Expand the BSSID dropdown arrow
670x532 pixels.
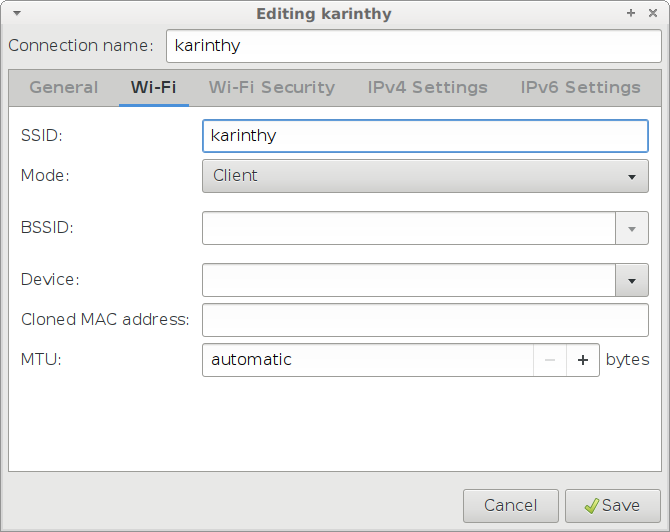[x=631, y=228]
